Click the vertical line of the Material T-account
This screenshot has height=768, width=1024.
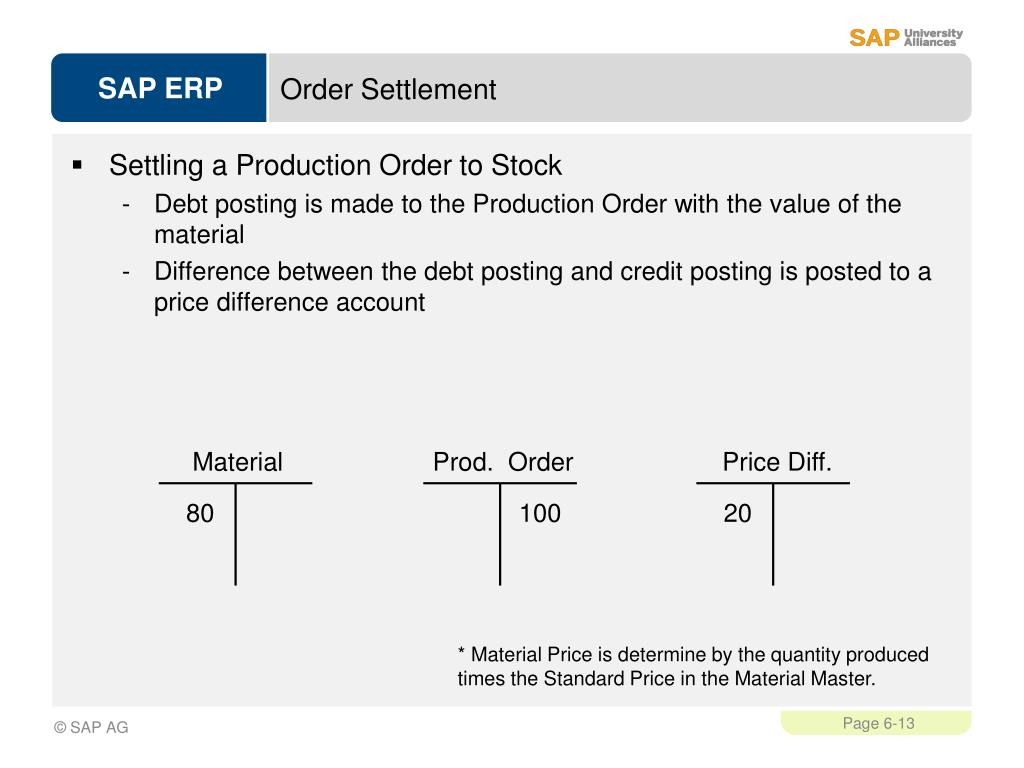(236, 534)
